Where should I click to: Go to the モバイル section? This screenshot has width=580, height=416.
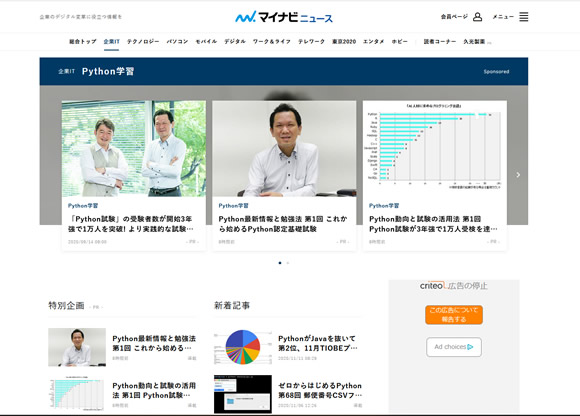(x=206, y=41)
